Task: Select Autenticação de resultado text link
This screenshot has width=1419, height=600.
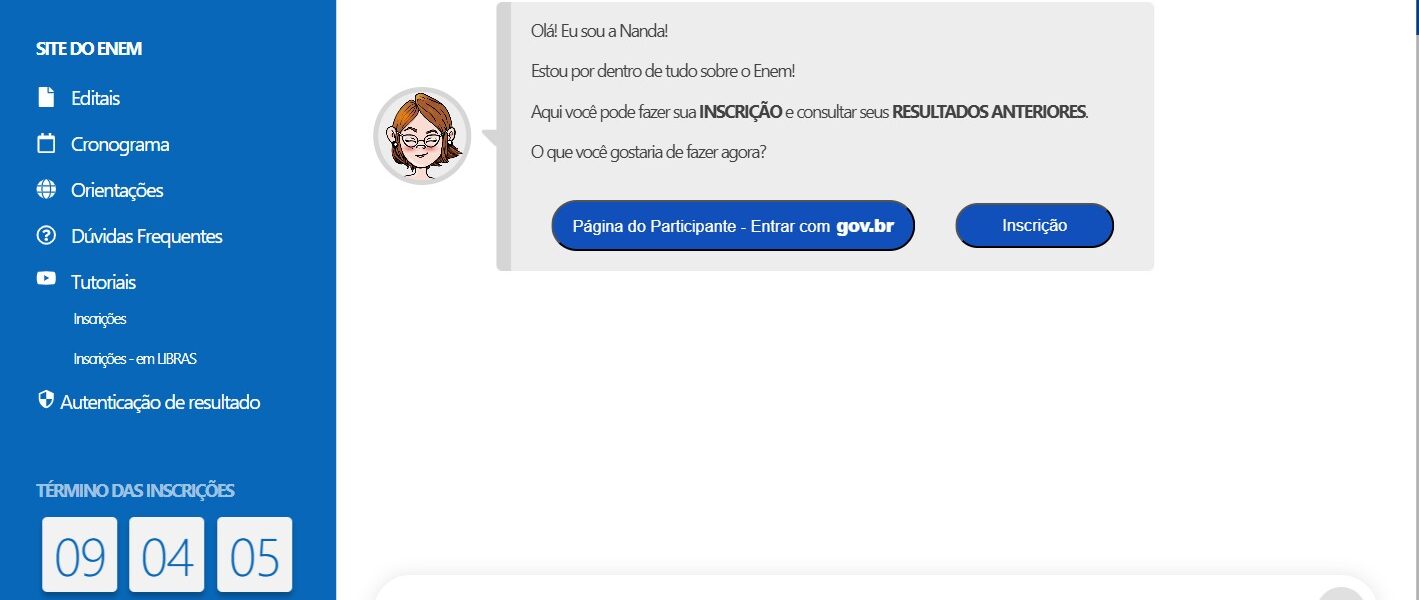Action: 160,402
